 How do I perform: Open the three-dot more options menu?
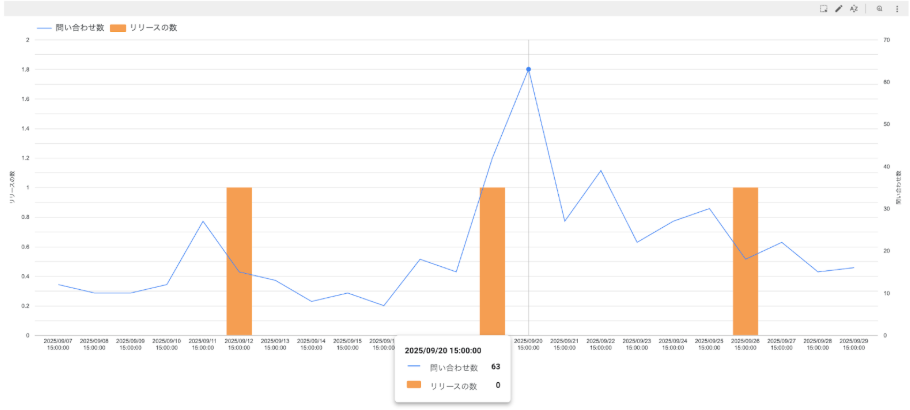[896, 8]
